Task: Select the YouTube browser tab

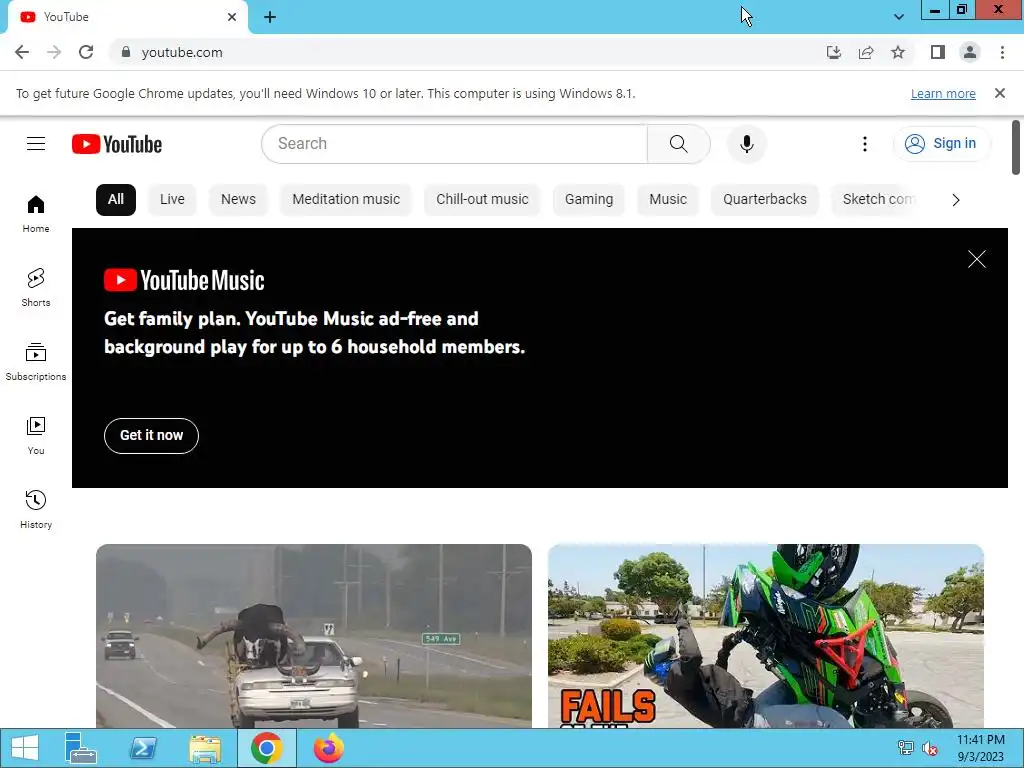Action: [x=127, y=17]
